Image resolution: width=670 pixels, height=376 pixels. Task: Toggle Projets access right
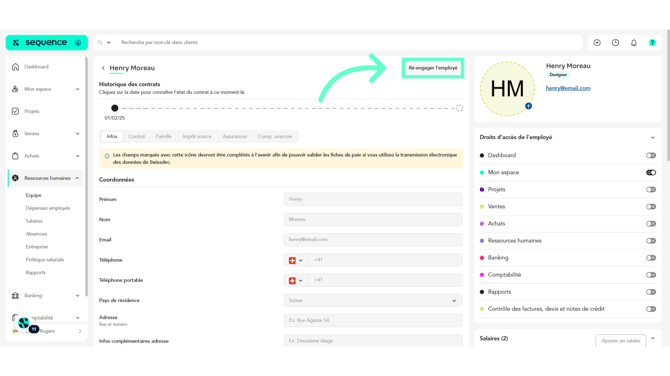(651, 190)
